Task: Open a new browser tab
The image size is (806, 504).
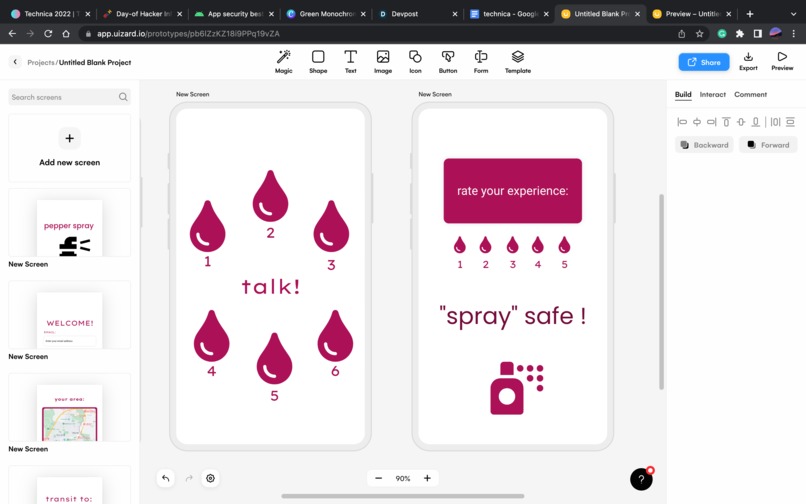Action: pos(749,14)
